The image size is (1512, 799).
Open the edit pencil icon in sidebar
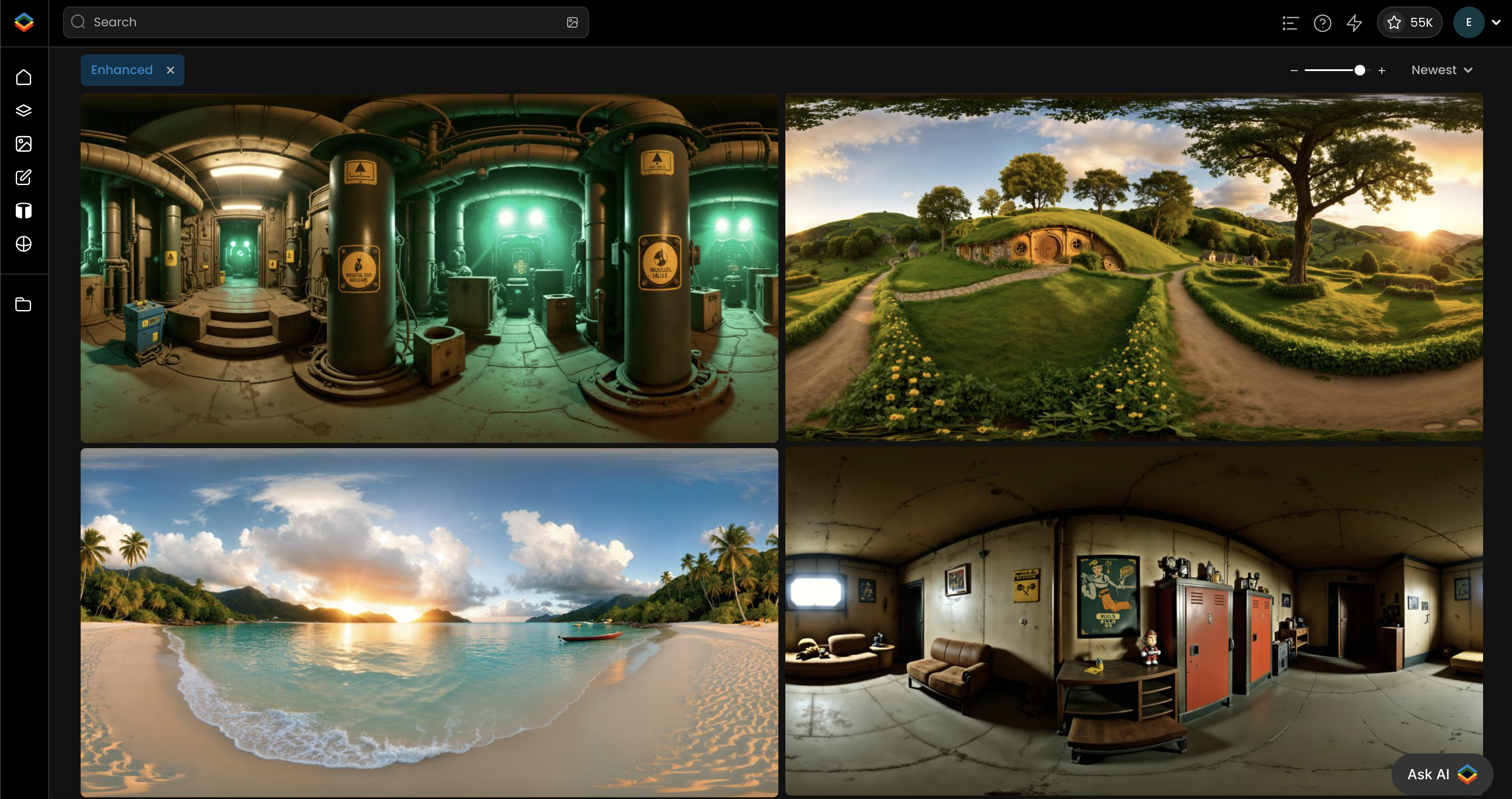[24, 178]
